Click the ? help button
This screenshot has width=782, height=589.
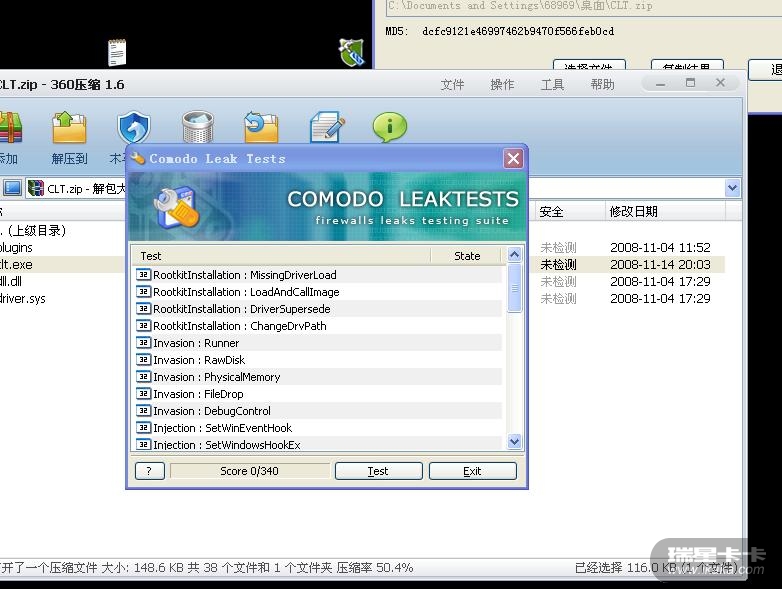click(150, 471)
